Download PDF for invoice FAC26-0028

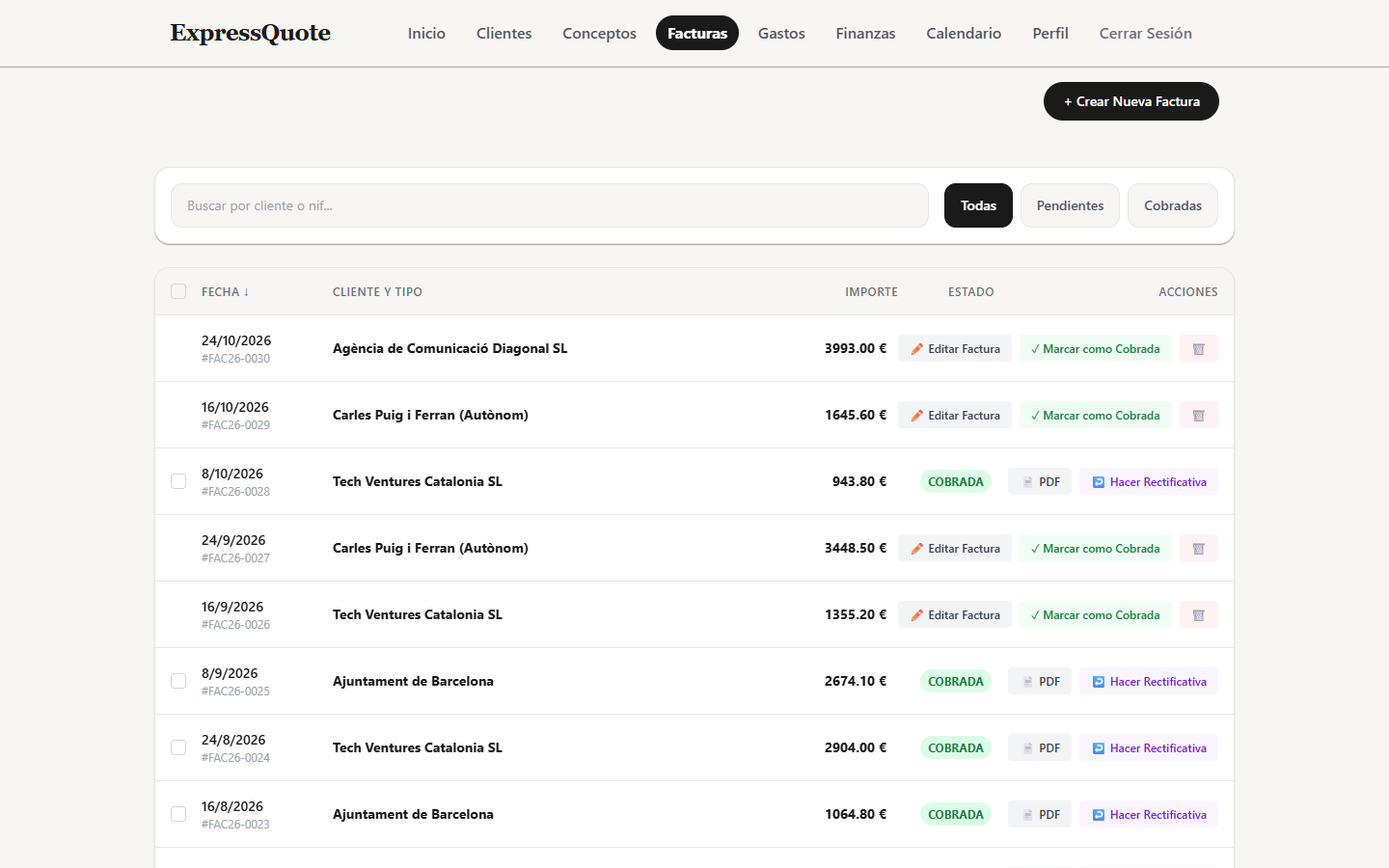1040,481
